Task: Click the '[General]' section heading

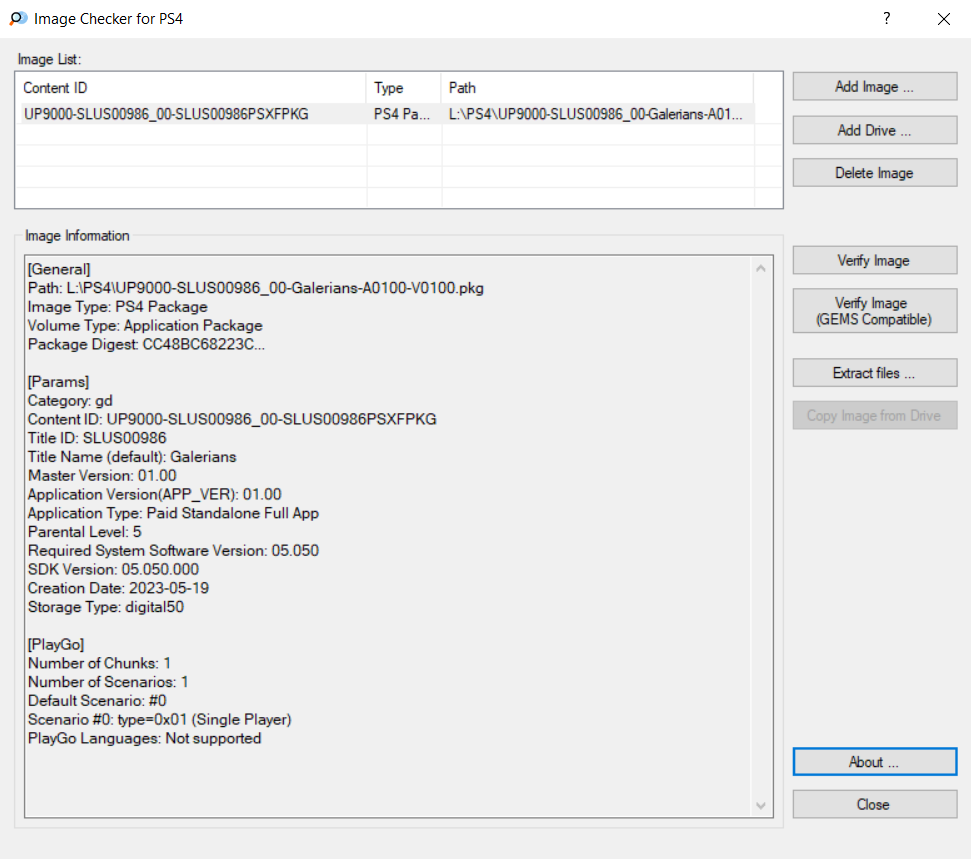Action: coord(59,269)
